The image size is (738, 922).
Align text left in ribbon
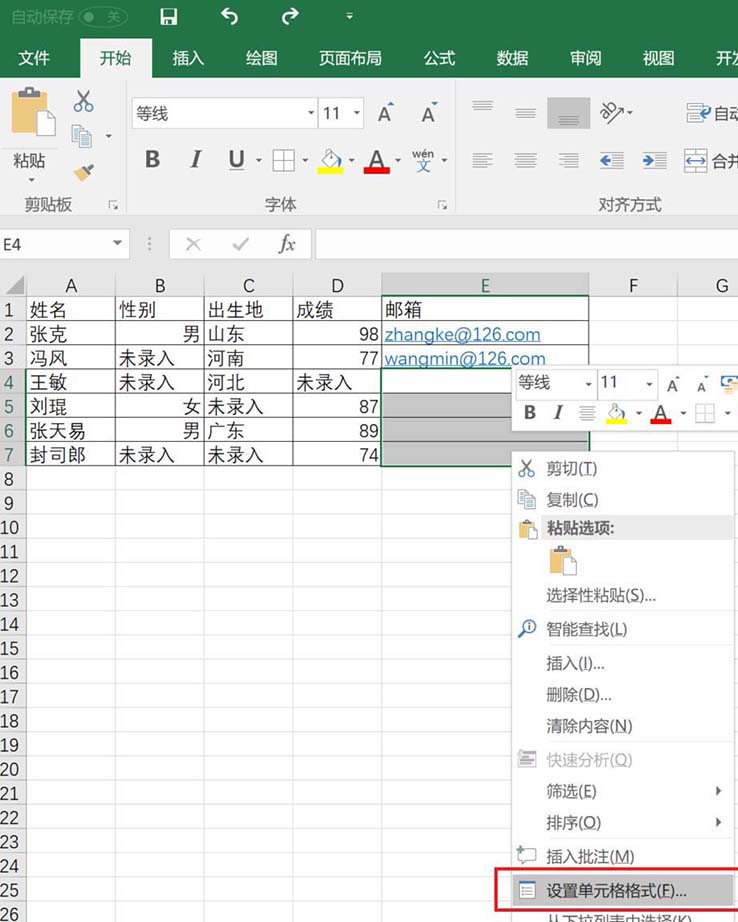pyautogui.click(x=482, y=160)
